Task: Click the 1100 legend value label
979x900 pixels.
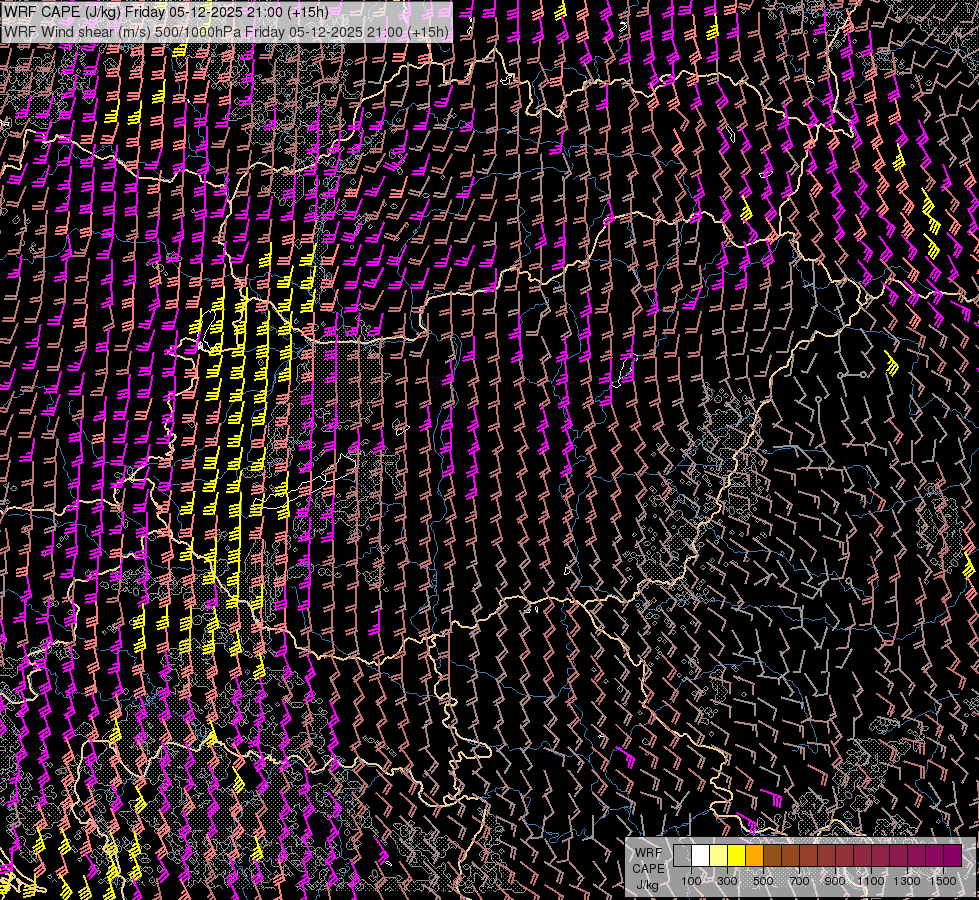Action: click(871, 880)
